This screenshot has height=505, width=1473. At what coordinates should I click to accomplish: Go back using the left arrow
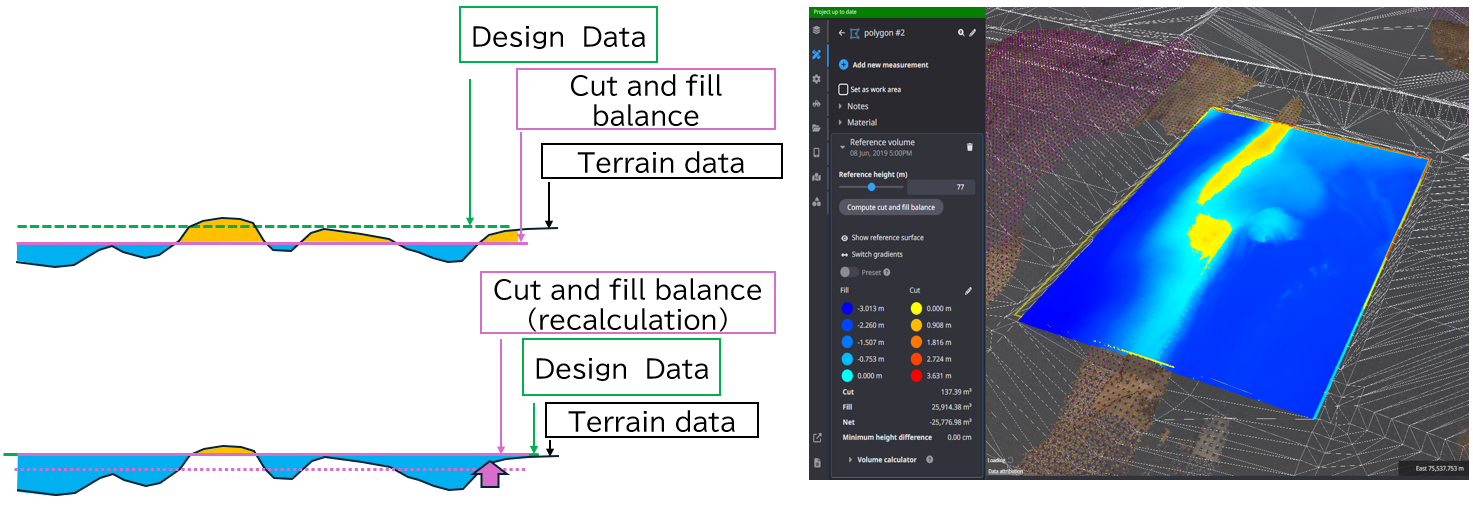pyautogui.click(x=842, y=33)
